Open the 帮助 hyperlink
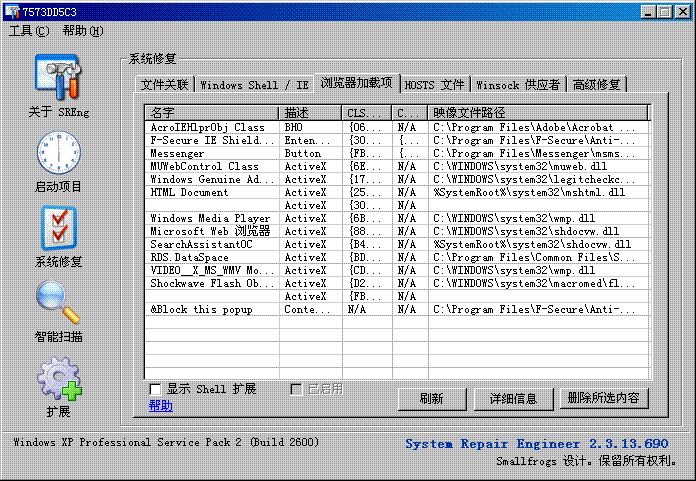 click(161, 405)
